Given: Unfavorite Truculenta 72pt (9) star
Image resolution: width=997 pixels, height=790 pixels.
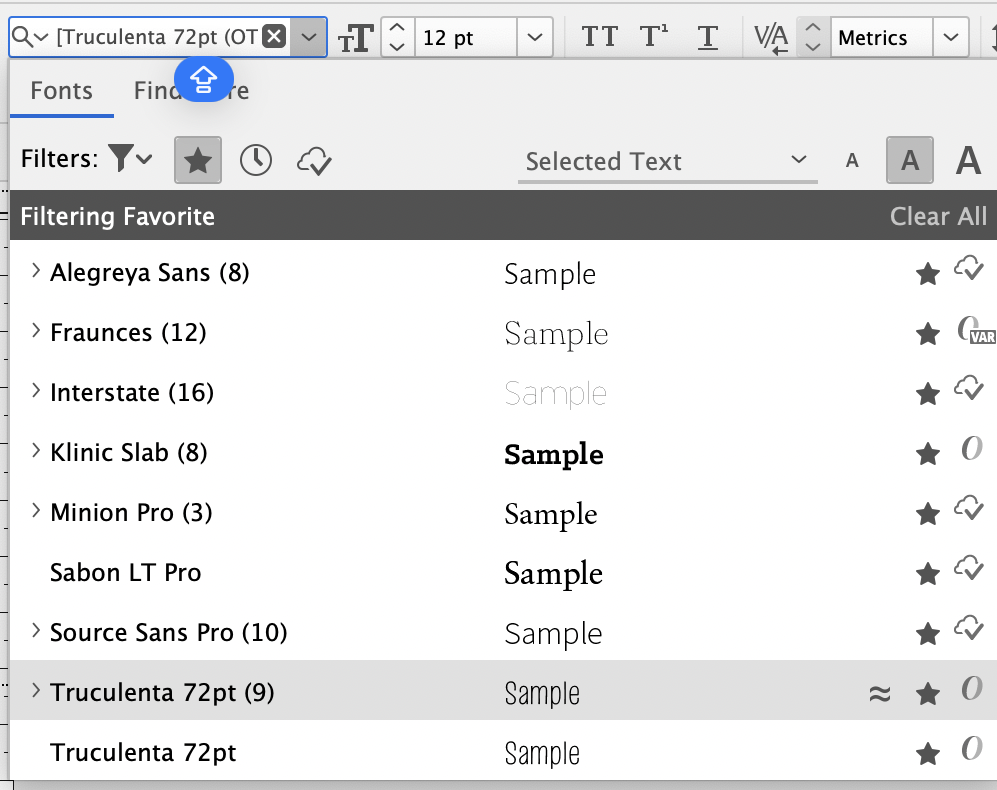Looking at the screenshot, I should pyautogui.click(x=928, y=694).
